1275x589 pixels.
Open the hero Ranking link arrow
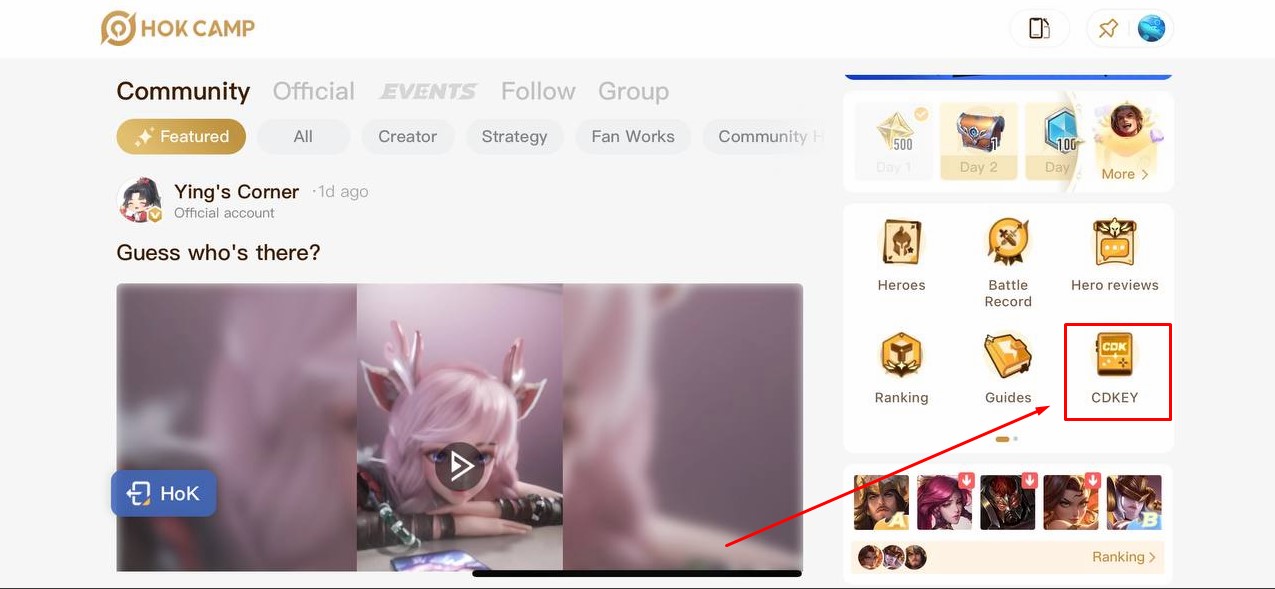(1124, 557)
